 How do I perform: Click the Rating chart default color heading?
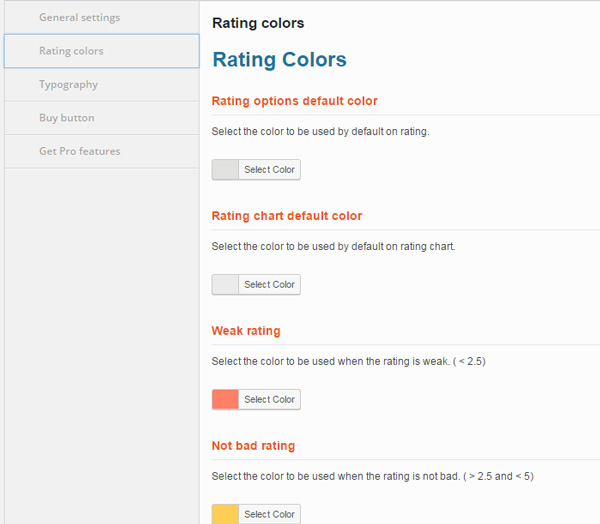[287, 216]
